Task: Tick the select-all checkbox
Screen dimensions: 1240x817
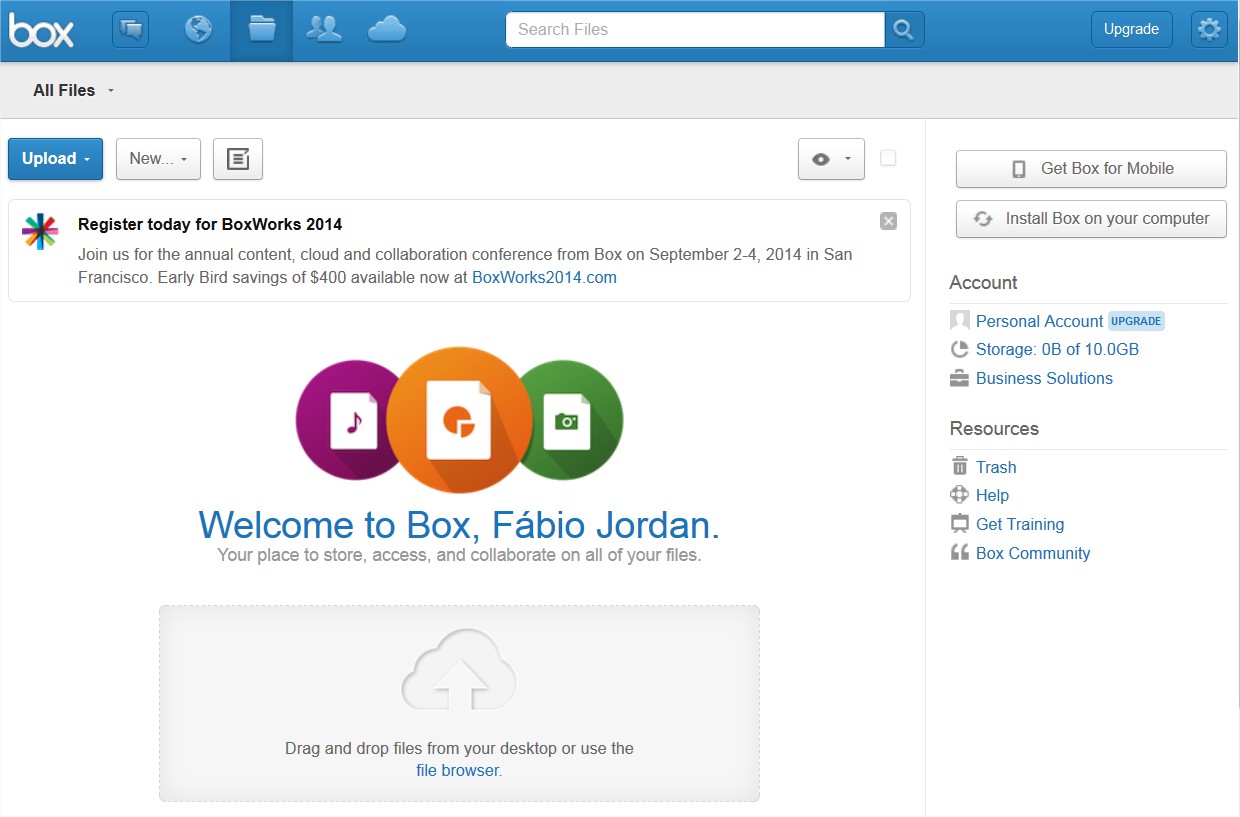Action: point(888,158)
